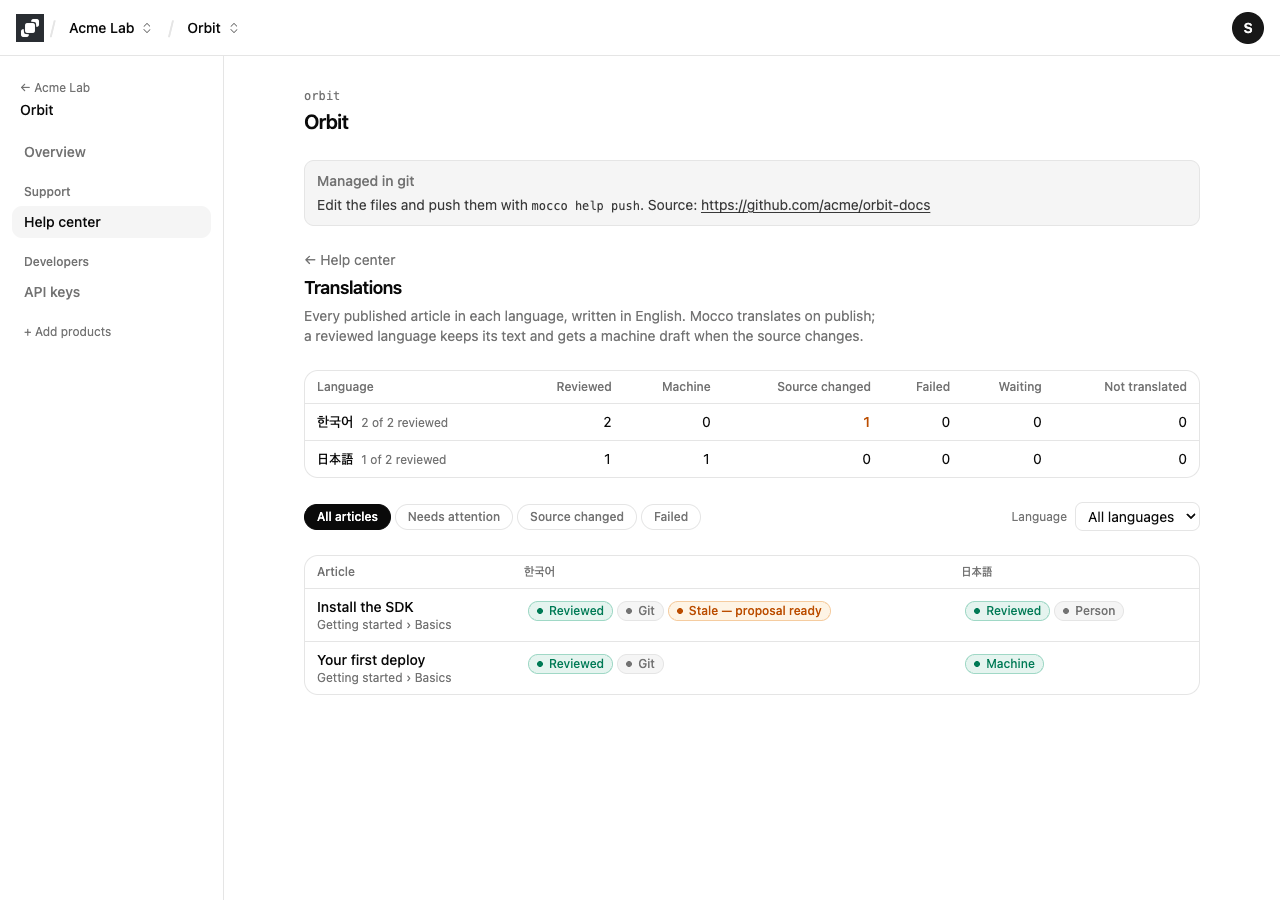Click the Mocco logo icon
Image resolution: width=1280 pixels, height=900 pixels.
(x=30, y=28)
